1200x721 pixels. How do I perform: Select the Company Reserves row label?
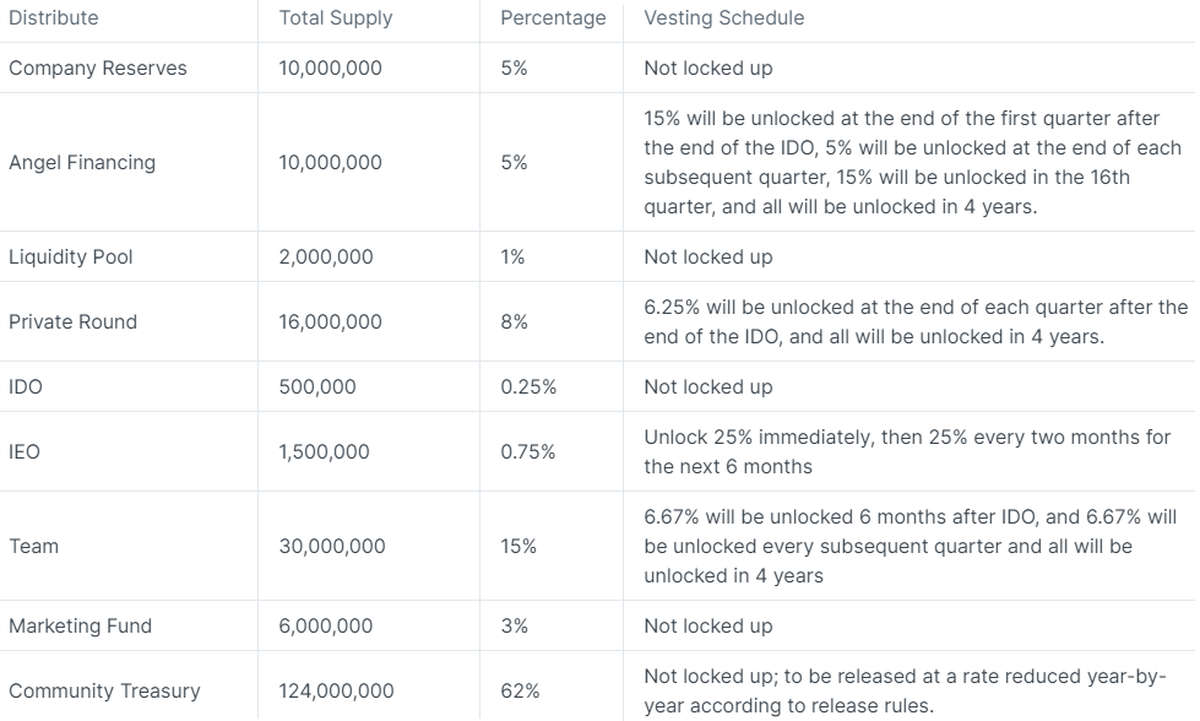click(98, 68)
